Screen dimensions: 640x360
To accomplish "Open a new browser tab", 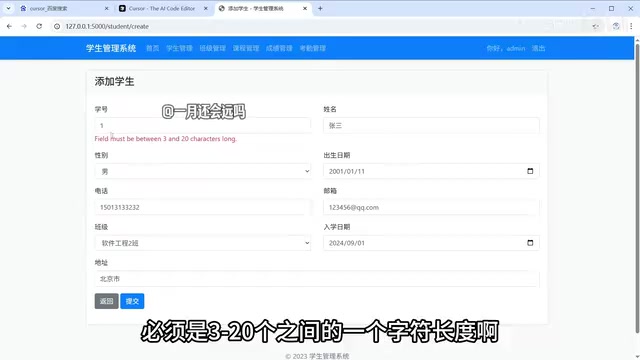I will coord(320,8).
